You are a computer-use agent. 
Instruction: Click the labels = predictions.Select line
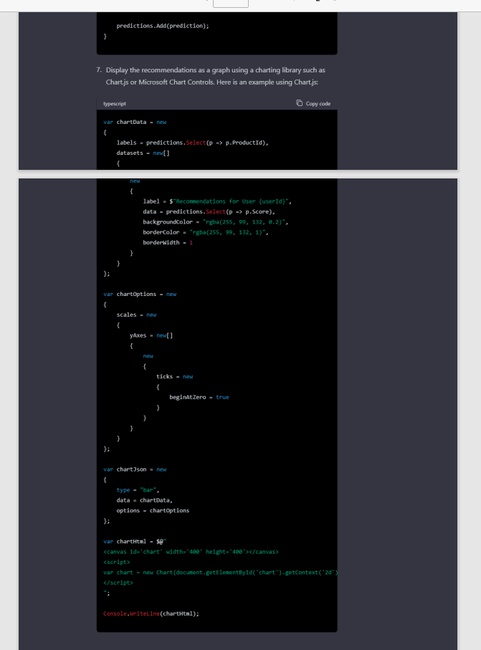click(192, 143)
